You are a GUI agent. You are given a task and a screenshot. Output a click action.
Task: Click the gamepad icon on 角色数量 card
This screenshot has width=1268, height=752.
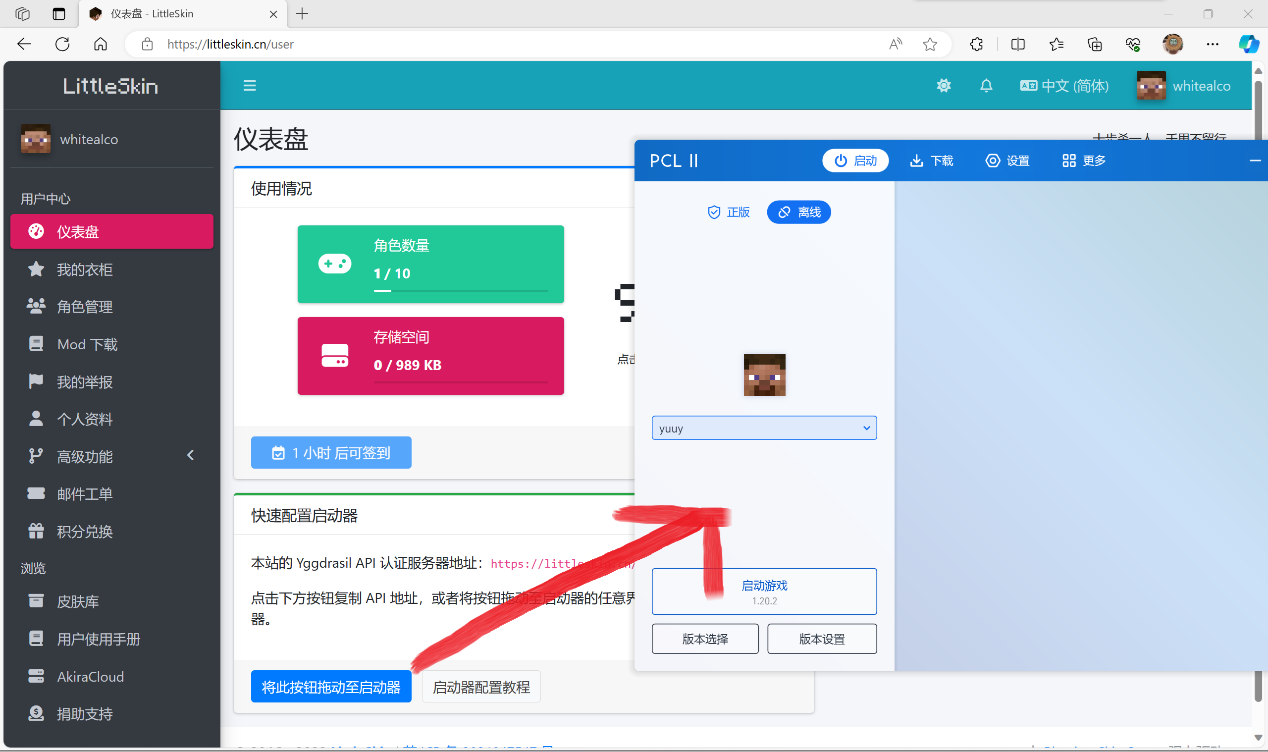coord(334,263)
